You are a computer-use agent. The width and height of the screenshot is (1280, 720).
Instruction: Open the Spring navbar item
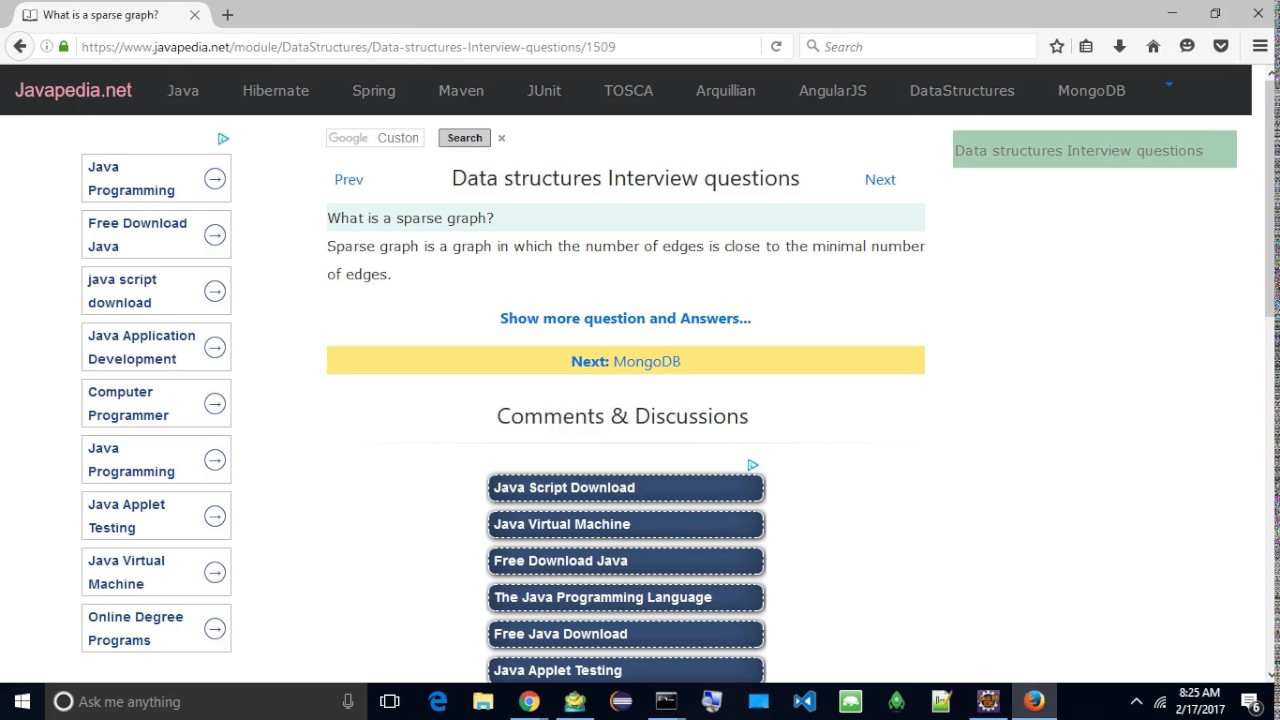(374, 90)
